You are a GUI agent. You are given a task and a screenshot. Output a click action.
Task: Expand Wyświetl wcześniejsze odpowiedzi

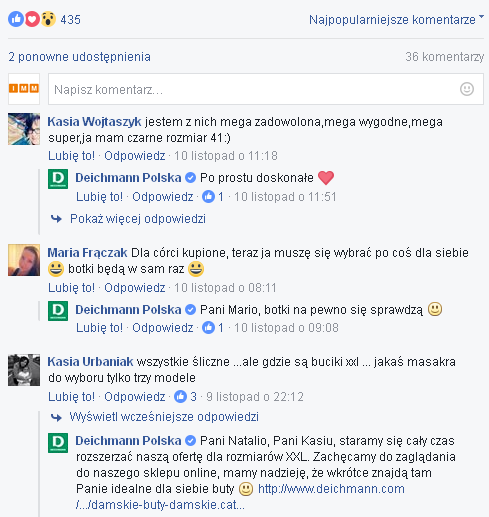pos(164,417)
